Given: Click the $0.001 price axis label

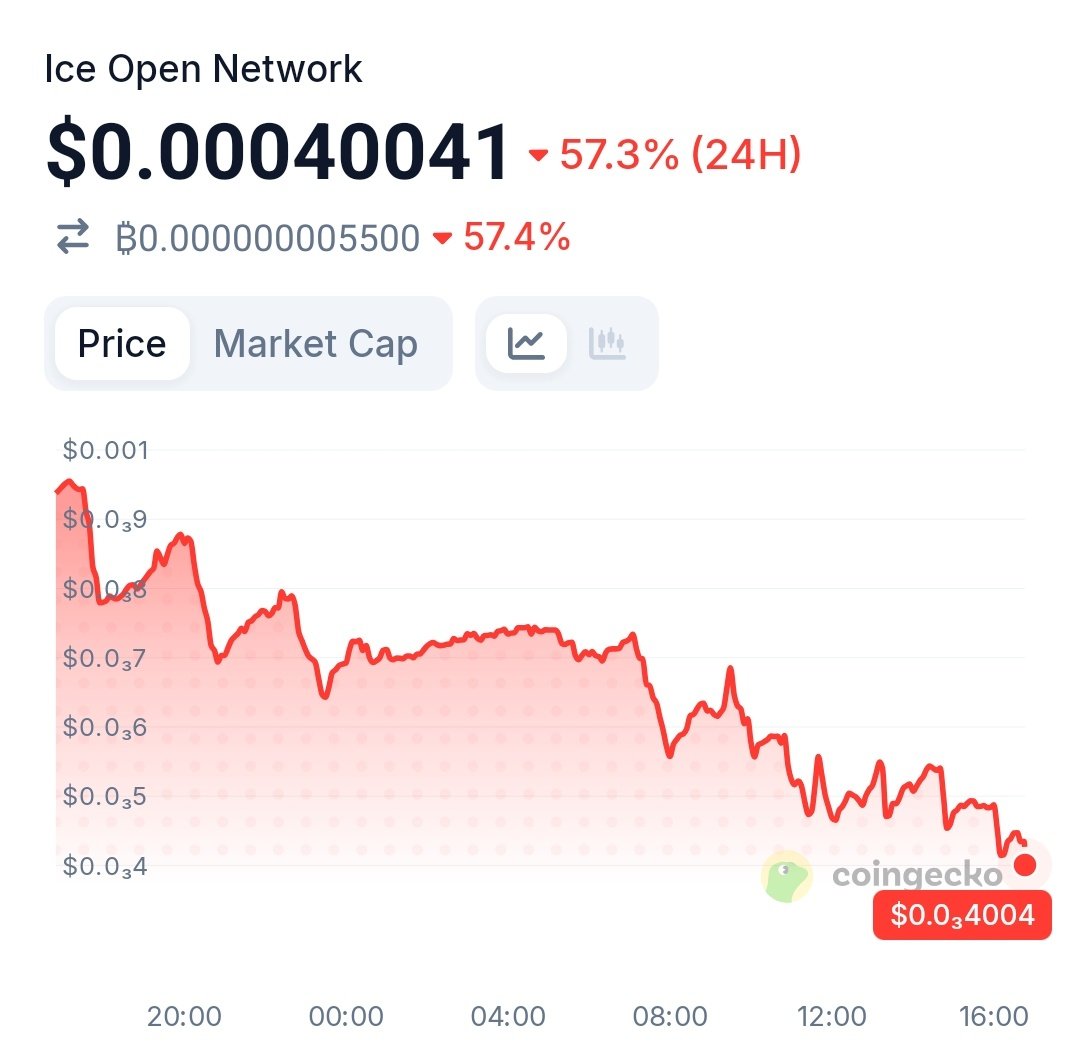Looking at the screenshot, I should pyautogui.click(x=105, y=450).
